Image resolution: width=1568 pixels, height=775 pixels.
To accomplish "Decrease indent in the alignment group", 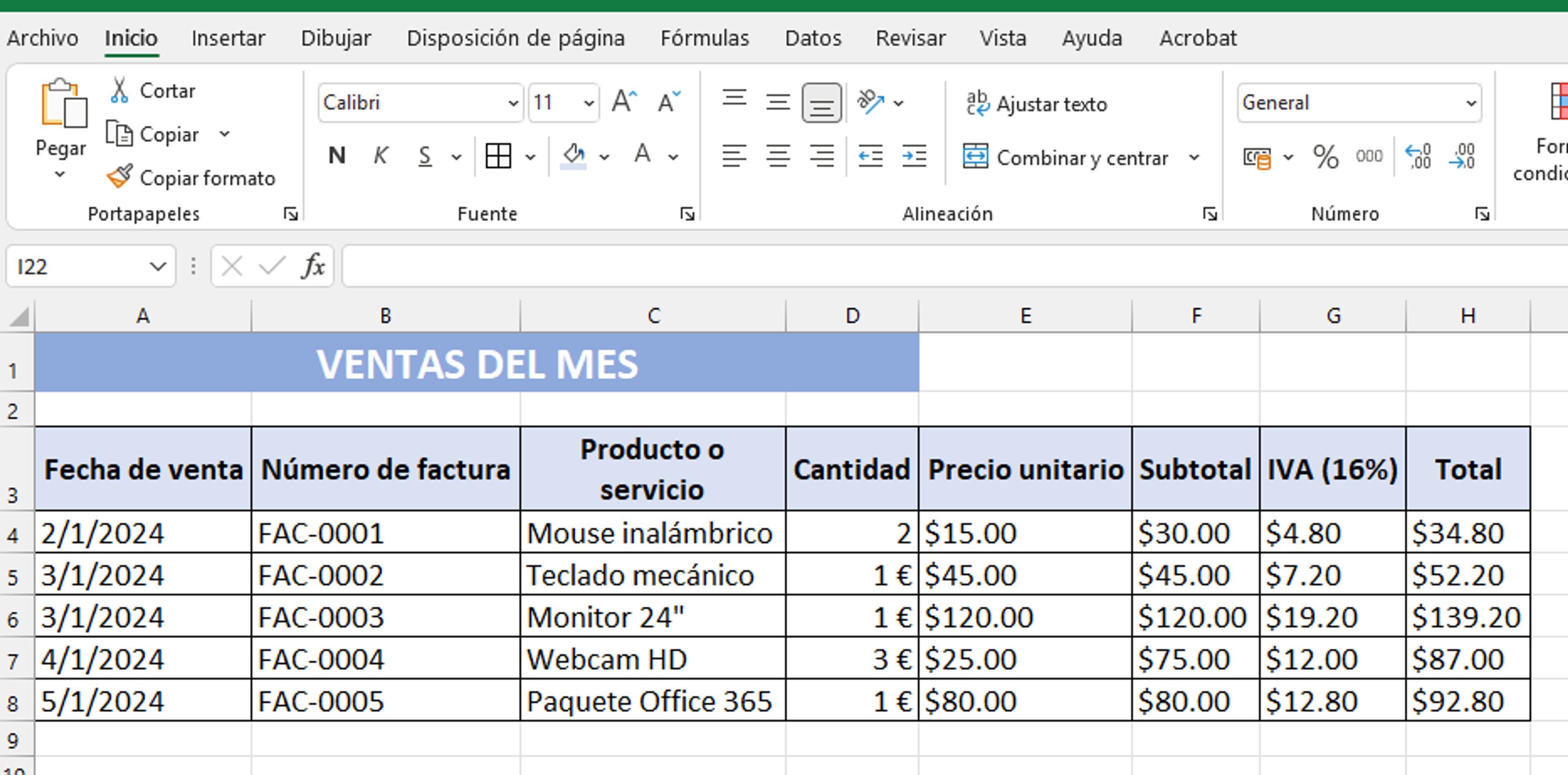I will pos(870,156).
